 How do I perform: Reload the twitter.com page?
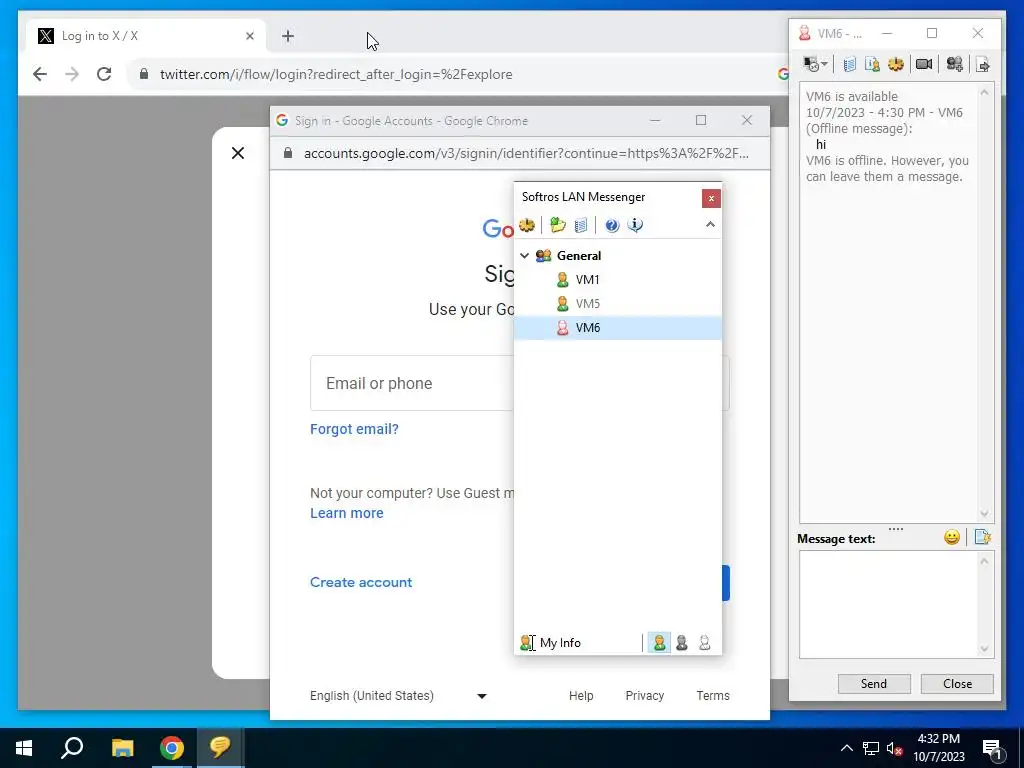click(104, 74)
